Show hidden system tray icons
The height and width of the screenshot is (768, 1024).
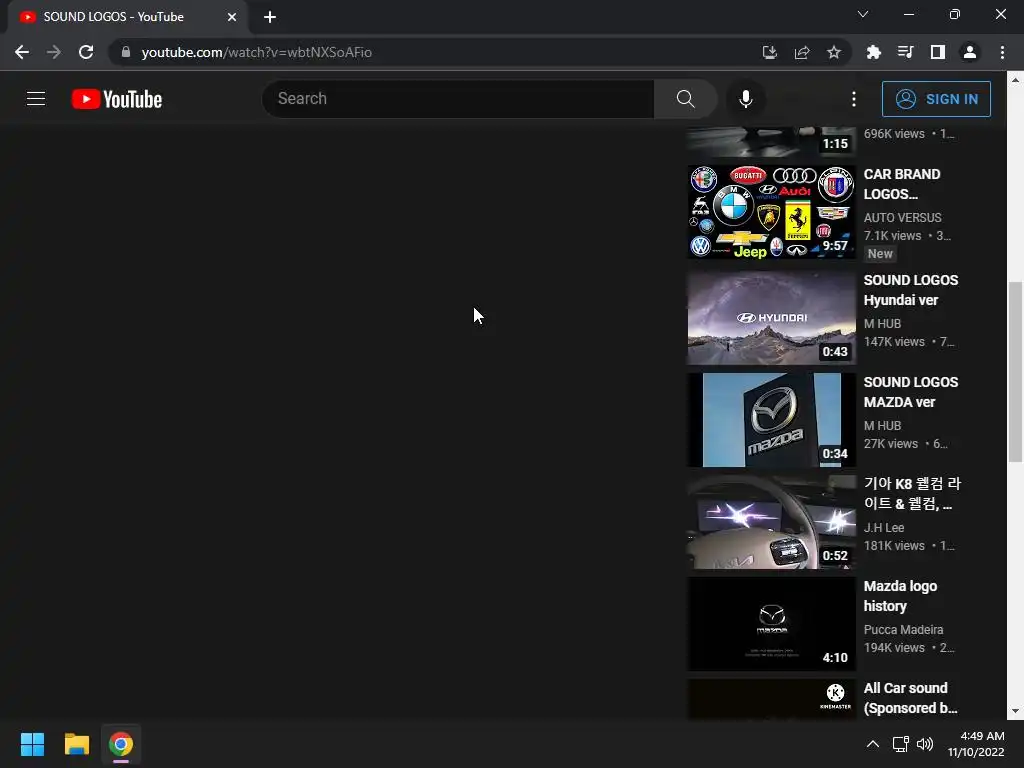point(872,744)
